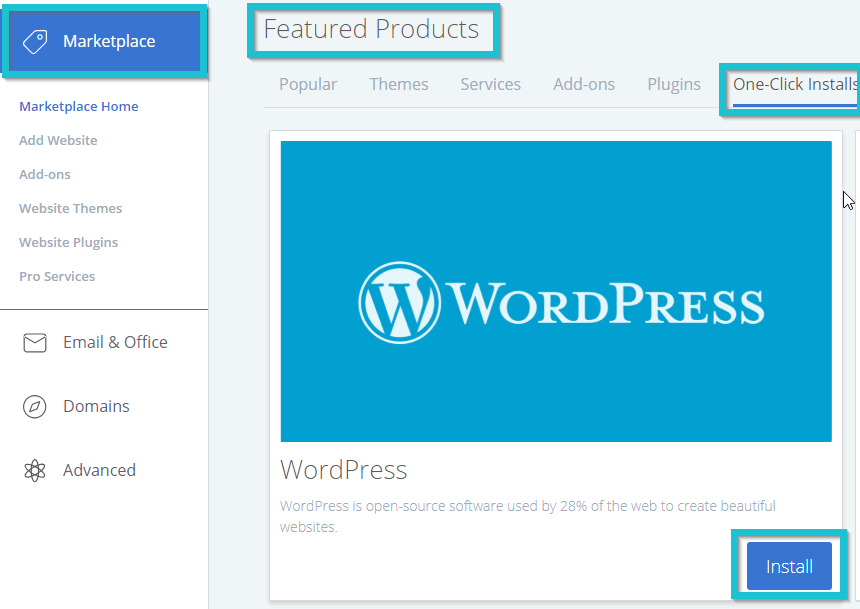Image resolution: width=860 pixels, height=609 pixels.
Task: Switch to the Add-ons tab
Action: [x=584, y=84]
